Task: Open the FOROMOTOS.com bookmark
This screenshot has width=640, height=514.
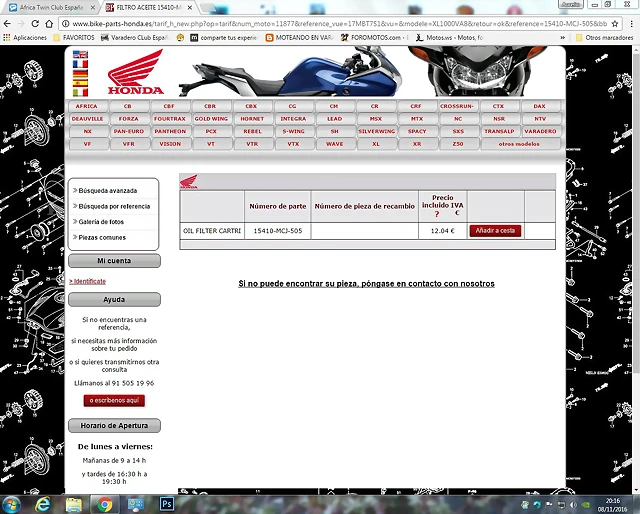Action: (374, 38)
